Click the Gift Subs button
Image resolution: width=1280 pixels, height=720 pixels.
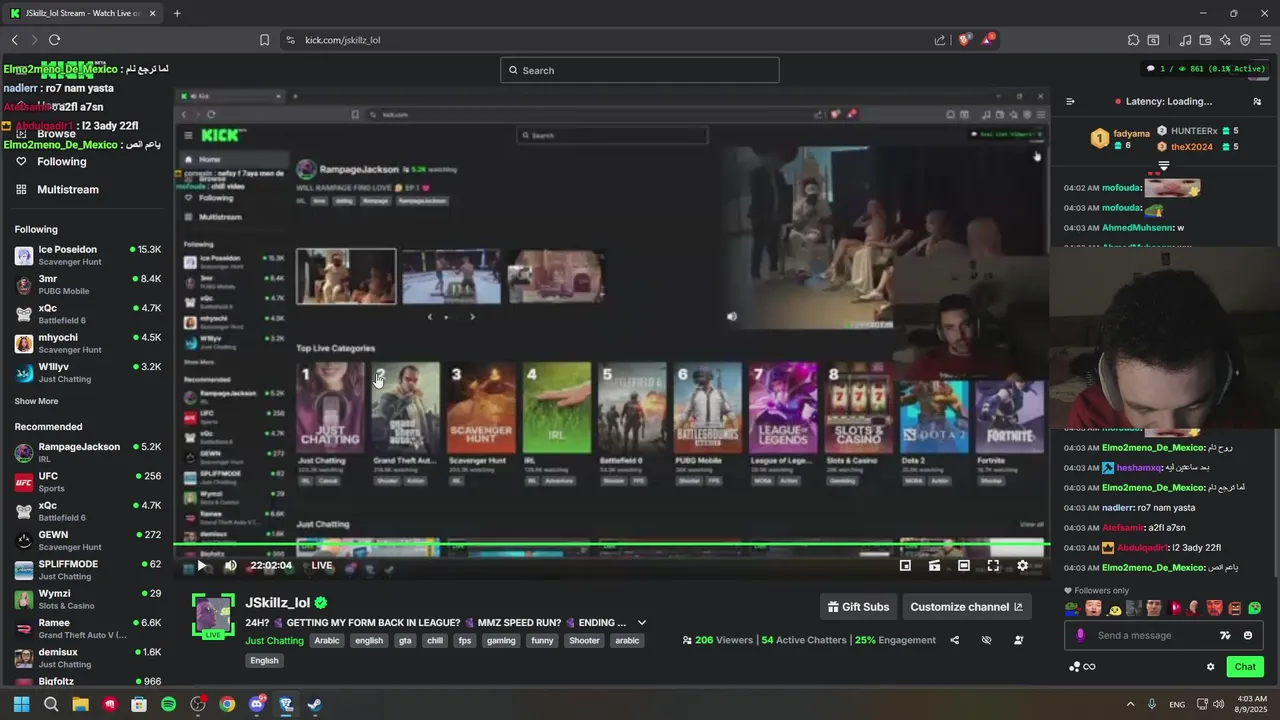pos(858,607)
